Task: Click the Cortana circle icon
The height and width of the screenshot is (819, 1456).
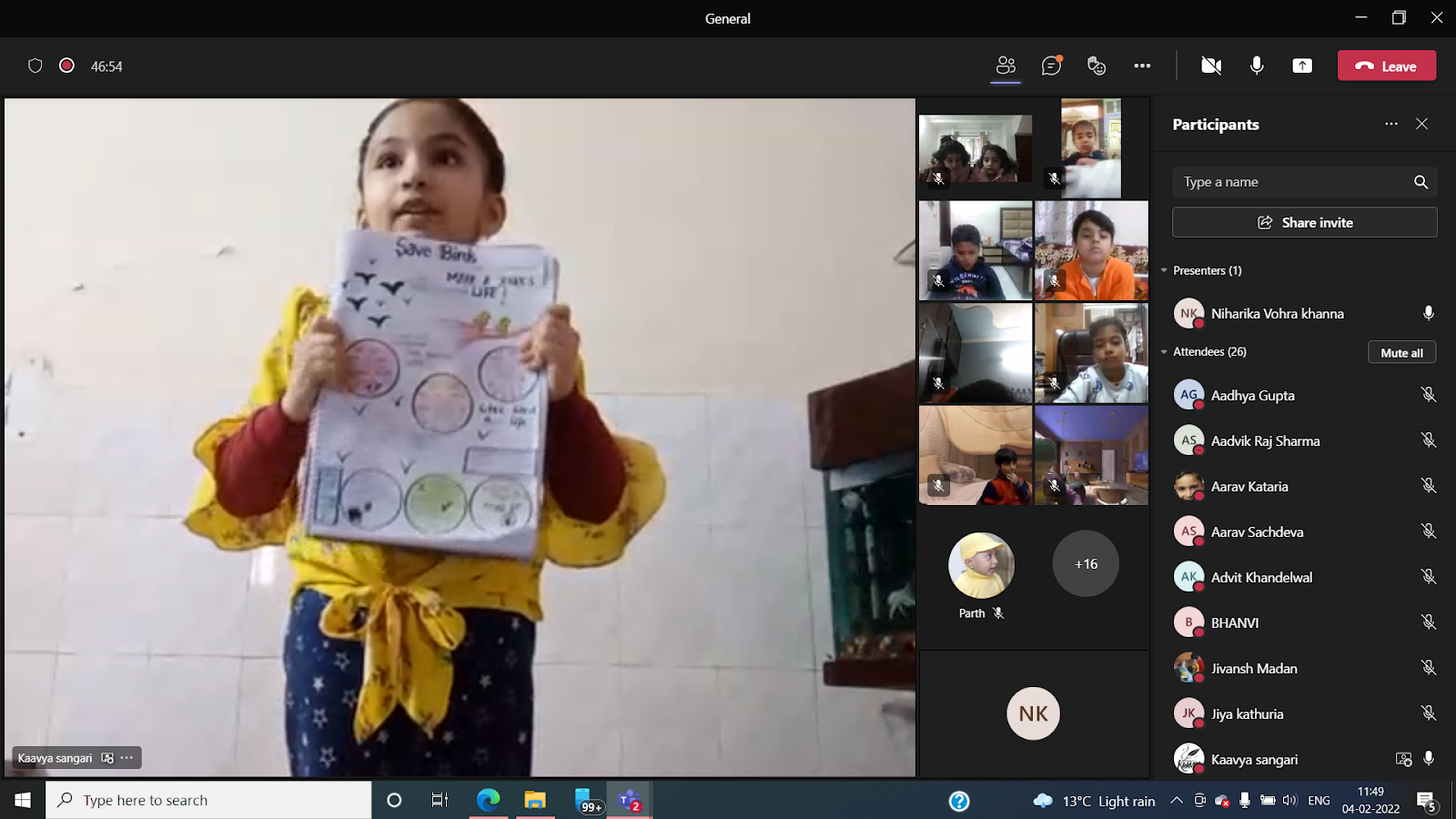Action: click(394, 800)
